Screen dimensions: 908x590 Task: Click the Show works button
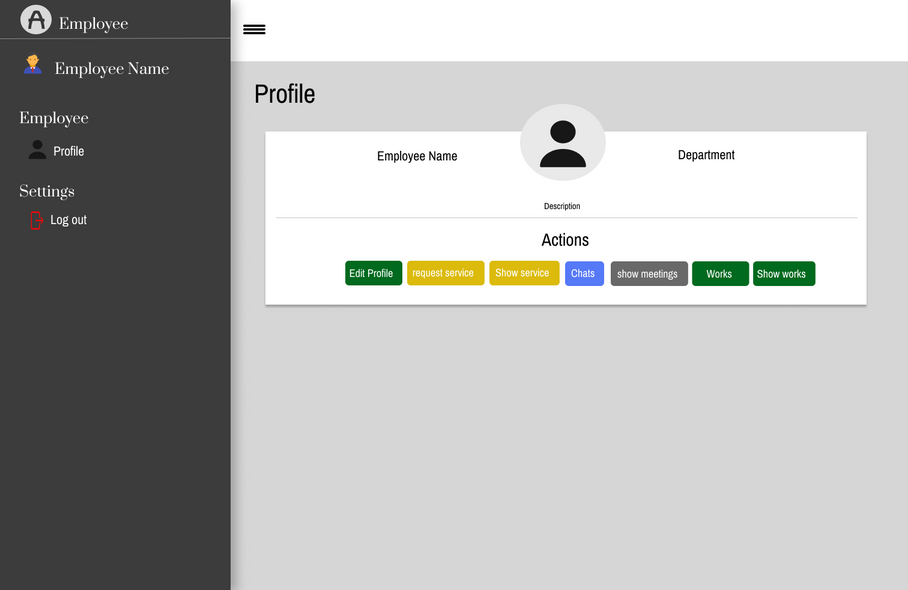tap(784, 274)
